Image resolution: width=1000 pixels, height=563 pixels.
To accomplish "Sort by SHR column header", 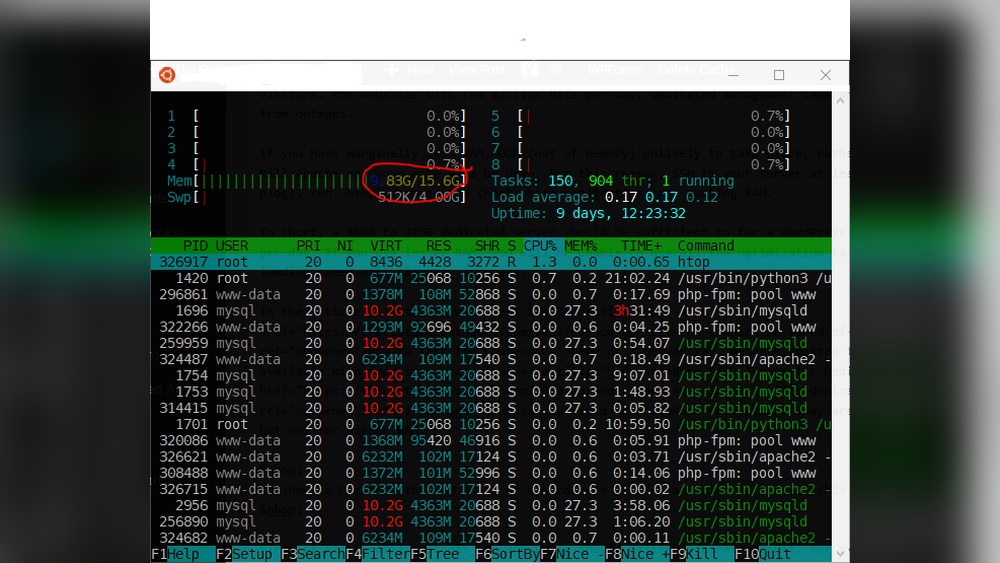I will pos(487,246).
